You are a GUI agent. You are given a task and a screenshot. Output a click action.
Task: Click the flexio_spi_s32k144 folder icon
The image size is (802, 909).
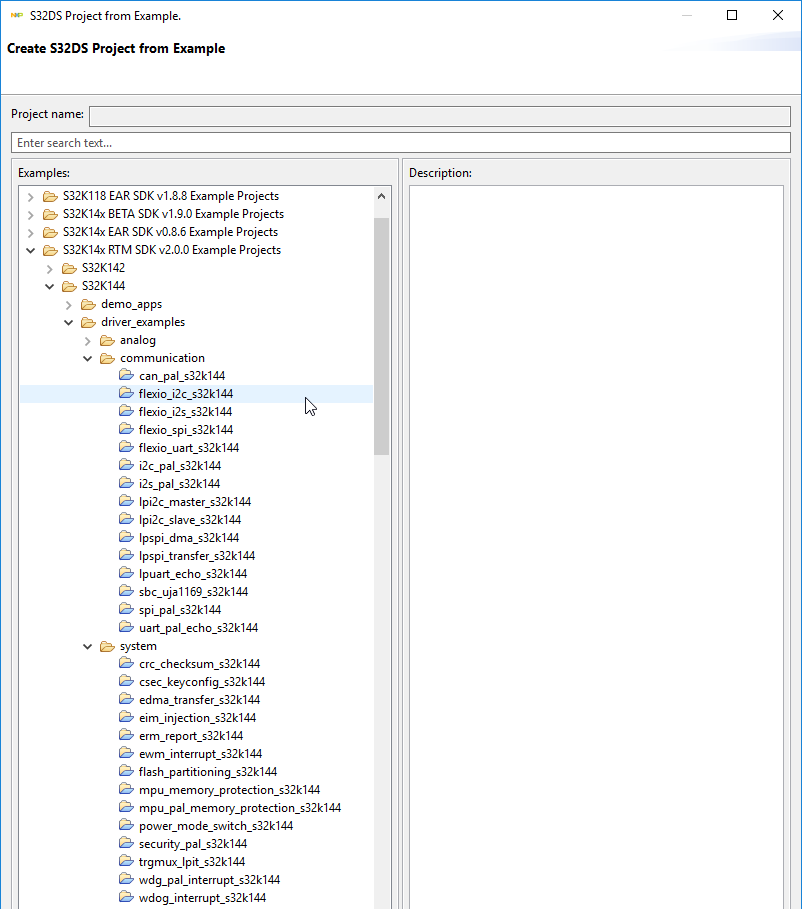tap(126, 430)
